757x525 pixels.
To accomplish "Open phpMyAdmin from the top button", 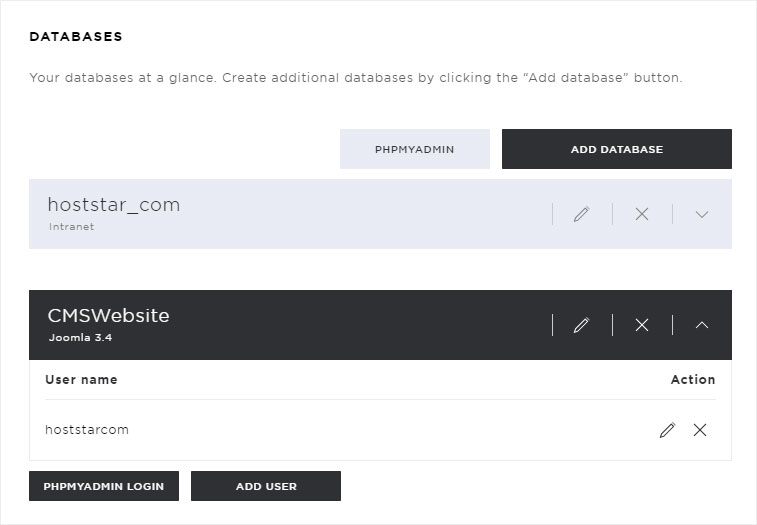I will point(415,149).
